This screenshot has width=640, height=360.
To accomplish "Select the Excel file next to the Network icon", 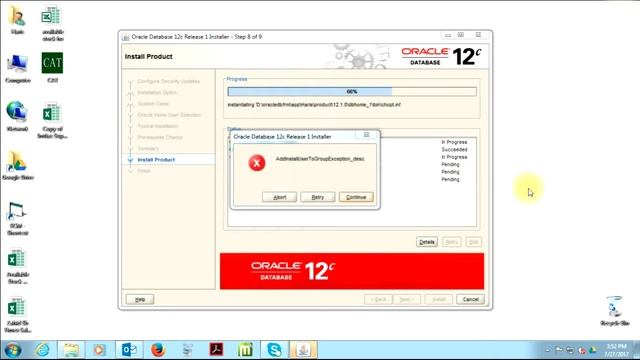I will [52, 121].
